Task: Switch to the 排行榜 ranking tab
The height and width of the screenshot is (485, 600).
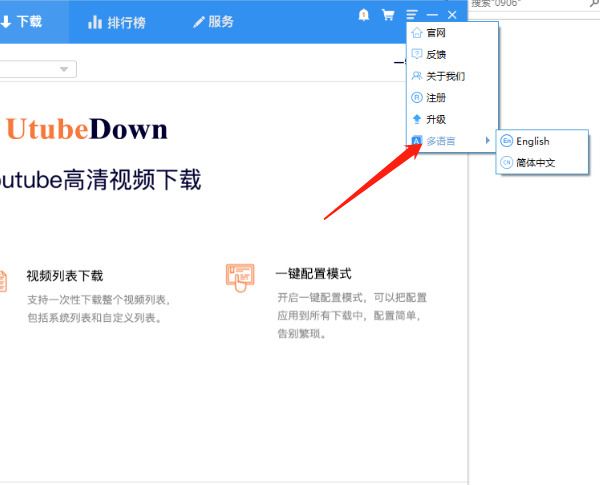Action: point(117,22)
